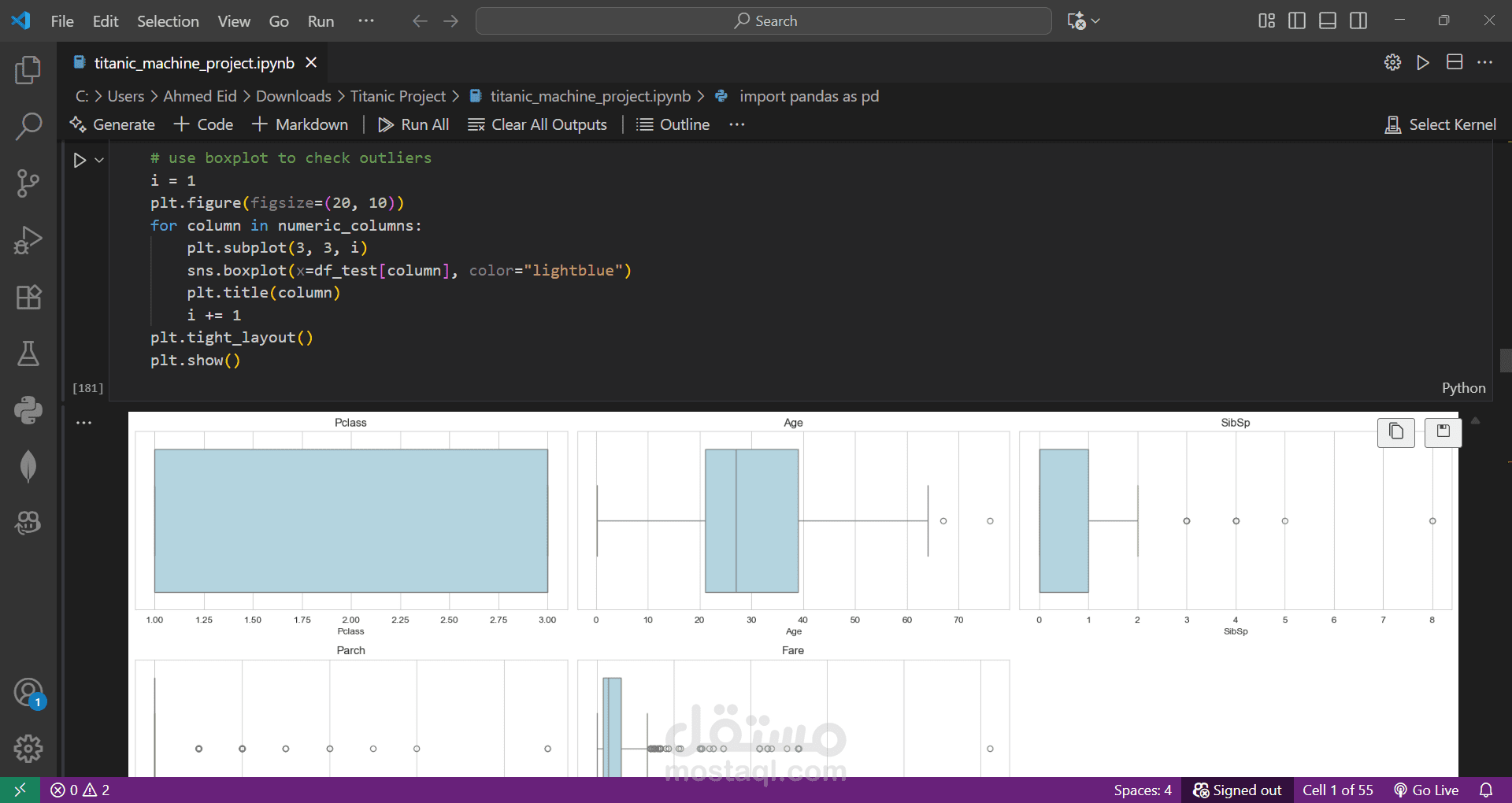The image size is (1512, 803).
Task: Click the Search command box
Action: [x=763, y=21]
